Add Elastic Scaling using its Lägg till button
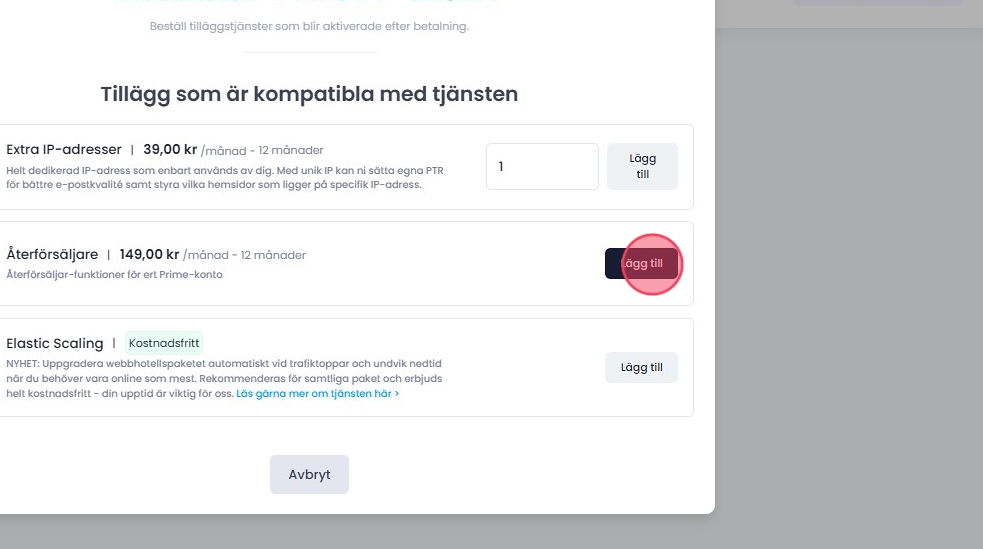 pos(641,367)
